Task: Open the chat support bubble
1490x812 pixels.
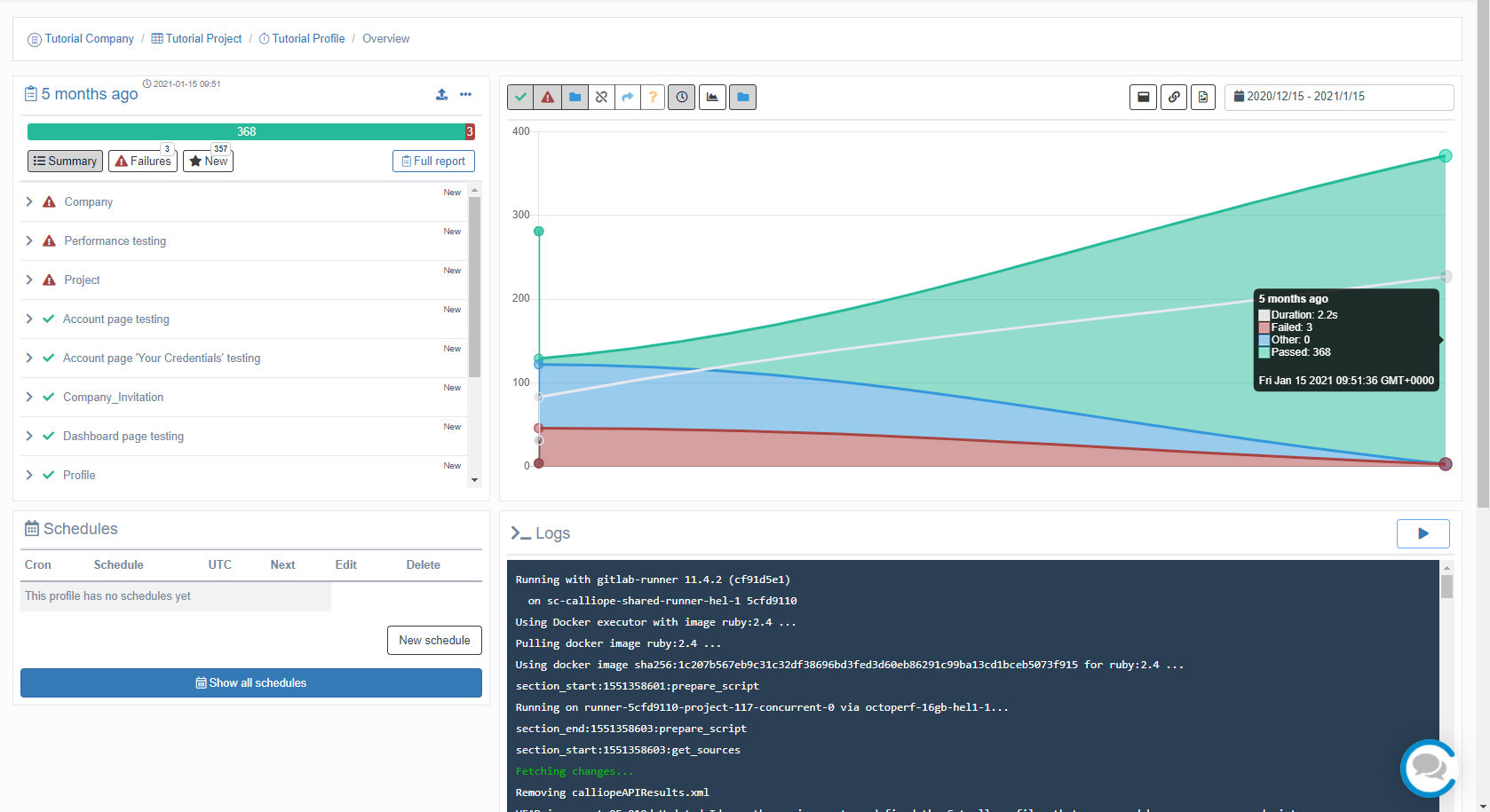Action: 1429,768
